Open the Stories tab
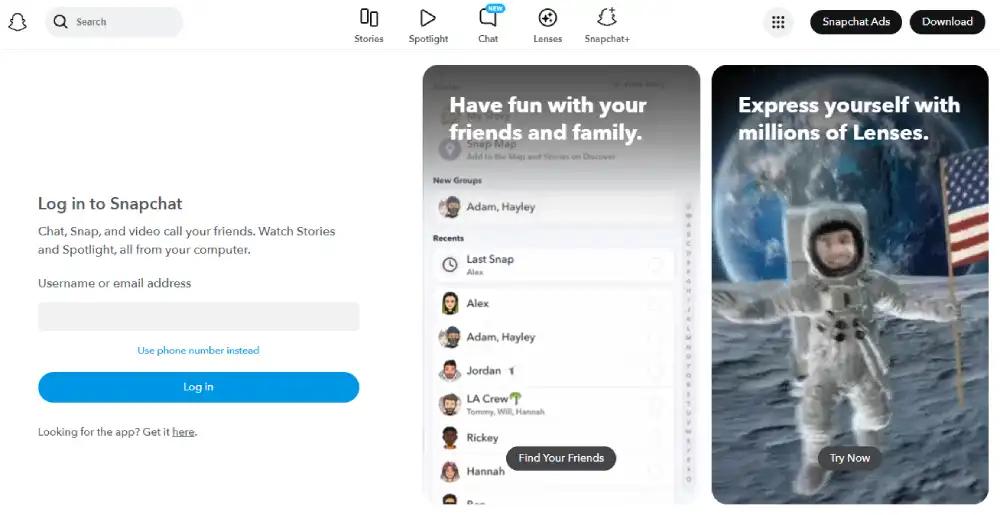This screenshot has width=1000, height=515. (x=369, y=26)
